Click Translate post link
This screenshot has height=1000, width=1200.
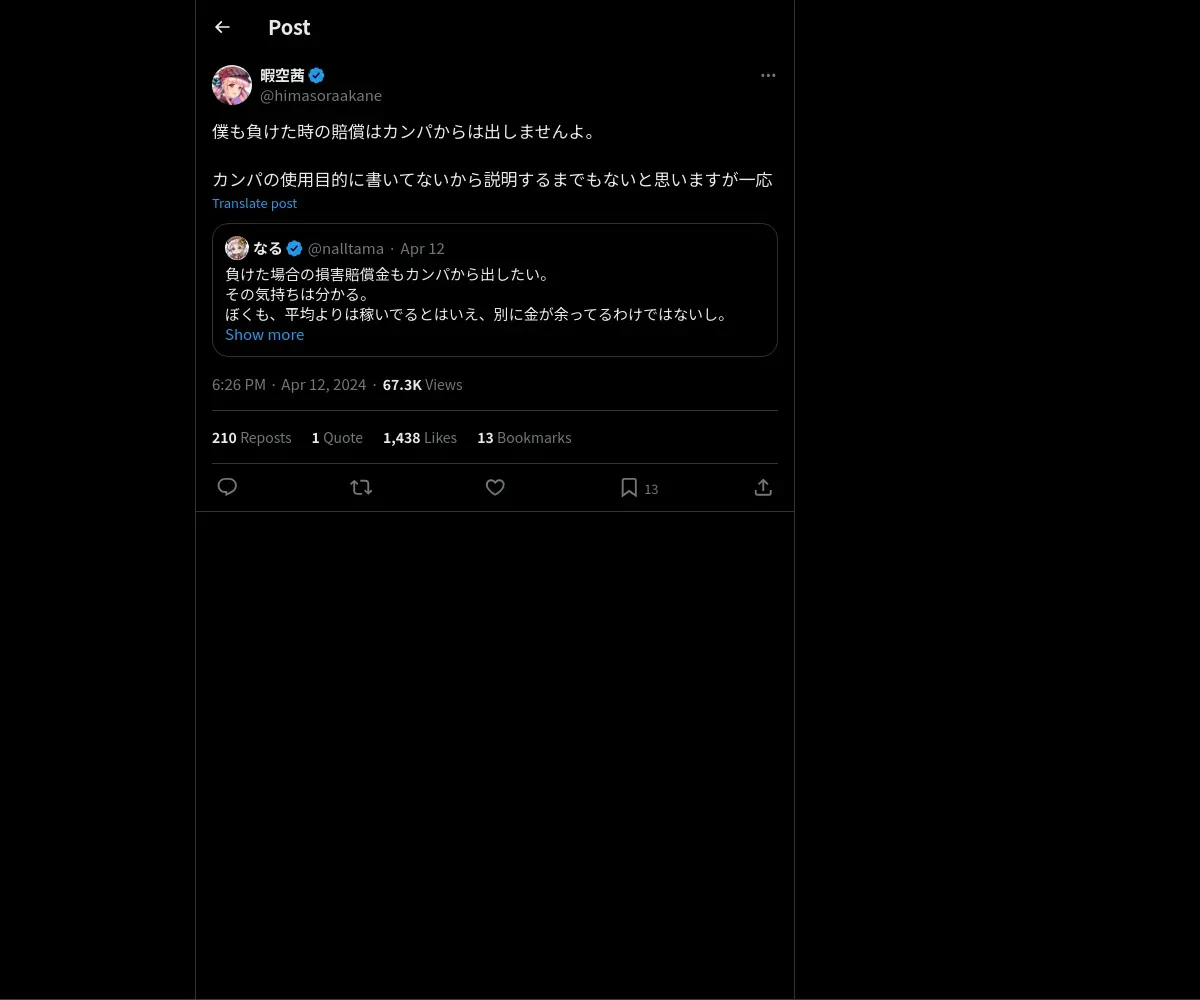click(x=254, y=203)
